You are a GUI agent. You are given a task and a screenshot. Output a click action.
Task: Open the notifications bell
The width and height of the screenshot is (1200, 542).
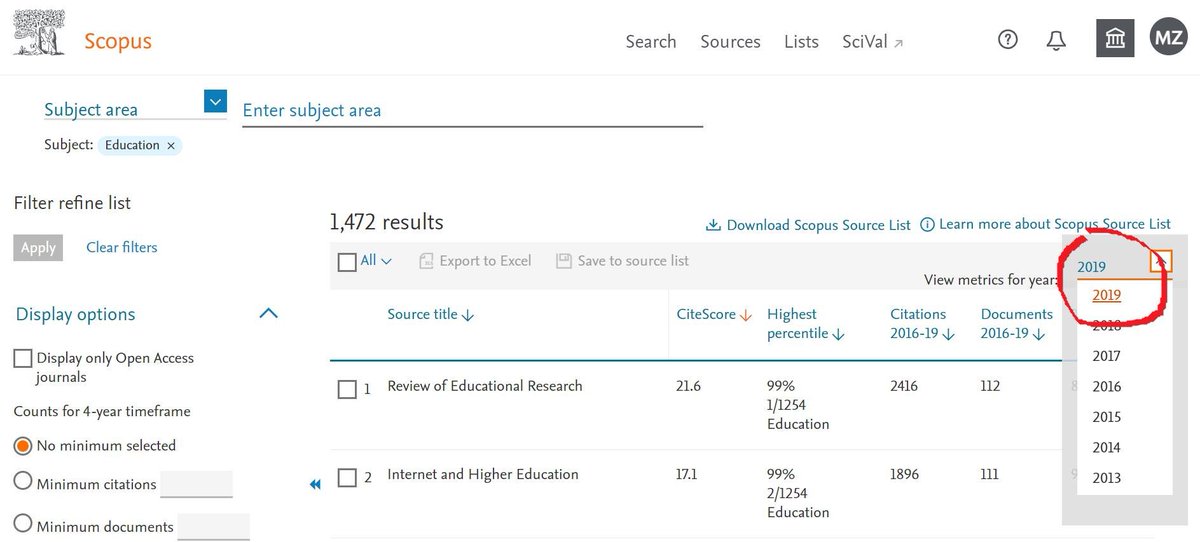point(1056,40)
